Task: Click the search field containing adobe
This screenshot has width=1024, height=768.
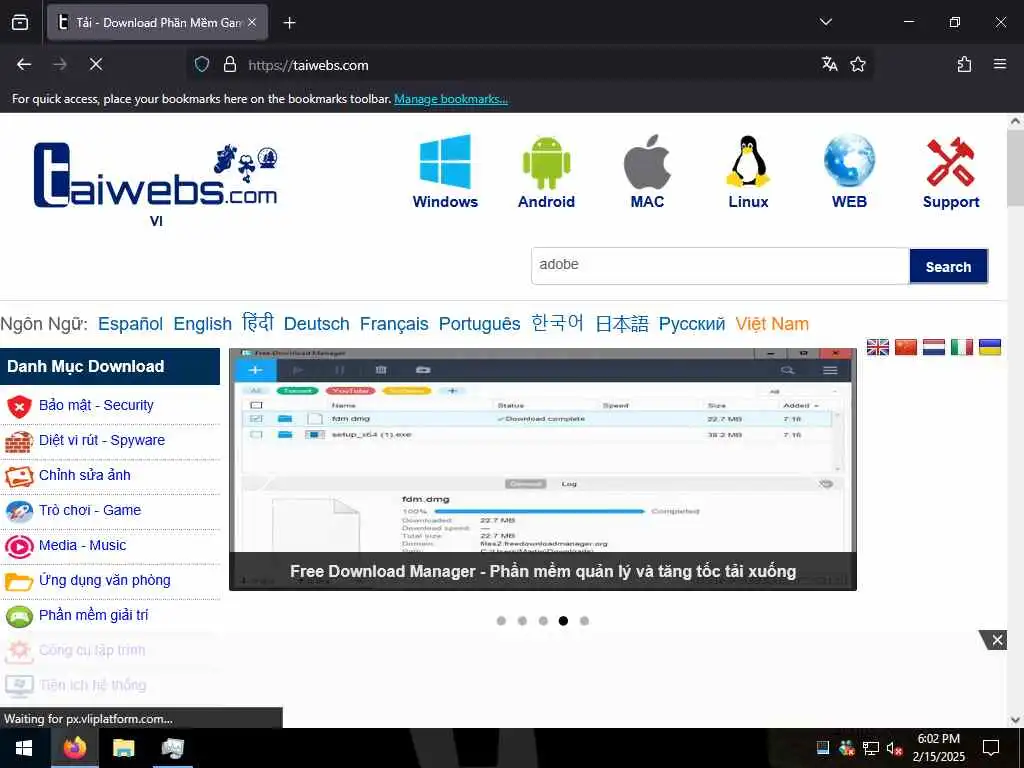Action: coord(720,266)
